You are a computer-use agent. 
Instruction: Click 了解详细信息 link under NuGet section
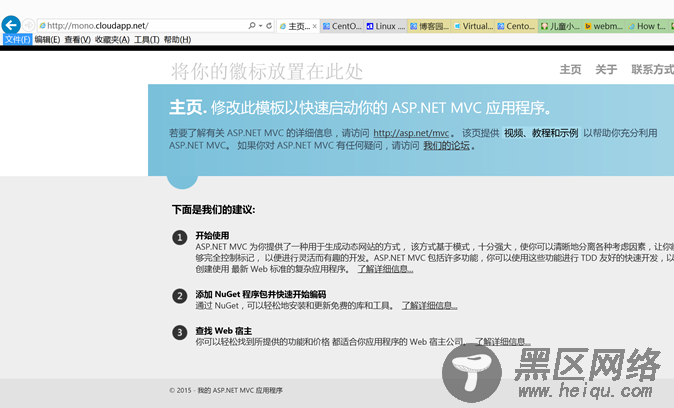[x=429, y=306]
